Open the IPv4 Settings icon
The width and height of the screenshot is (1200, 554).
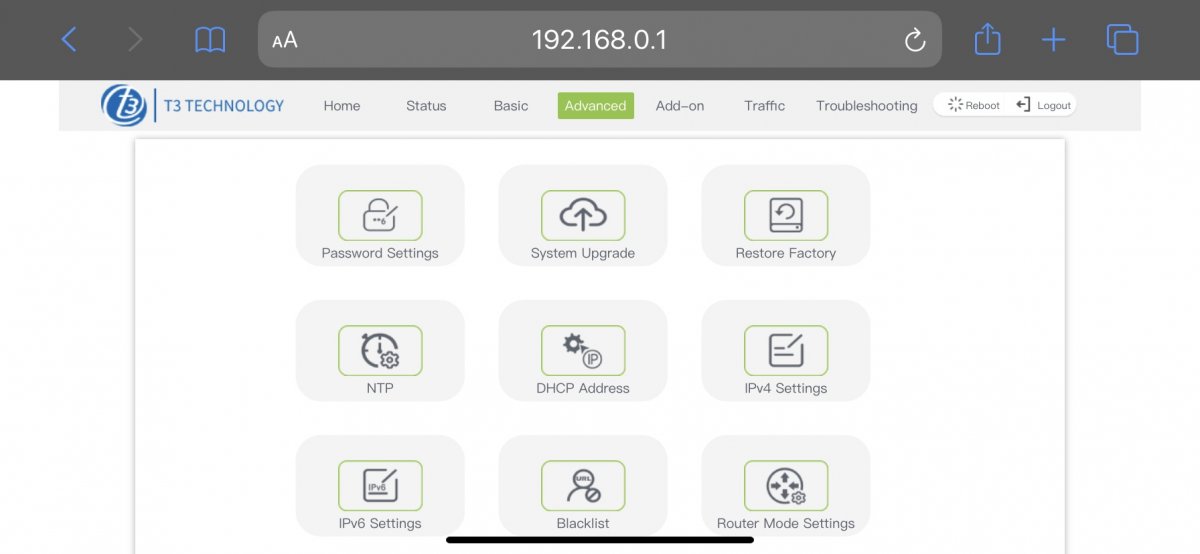coord(786,350)
